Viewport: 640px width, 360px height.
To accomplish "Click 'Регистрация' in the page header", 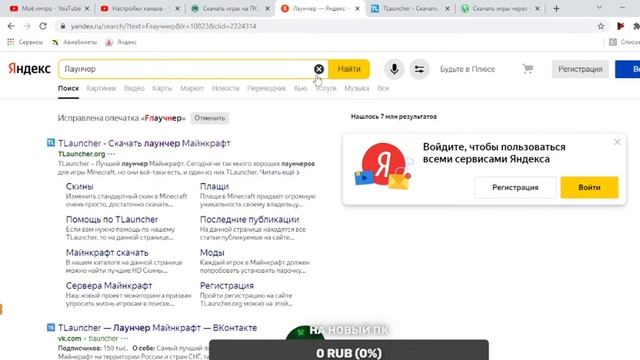I will pyautogui.click(x=580, y=69).
